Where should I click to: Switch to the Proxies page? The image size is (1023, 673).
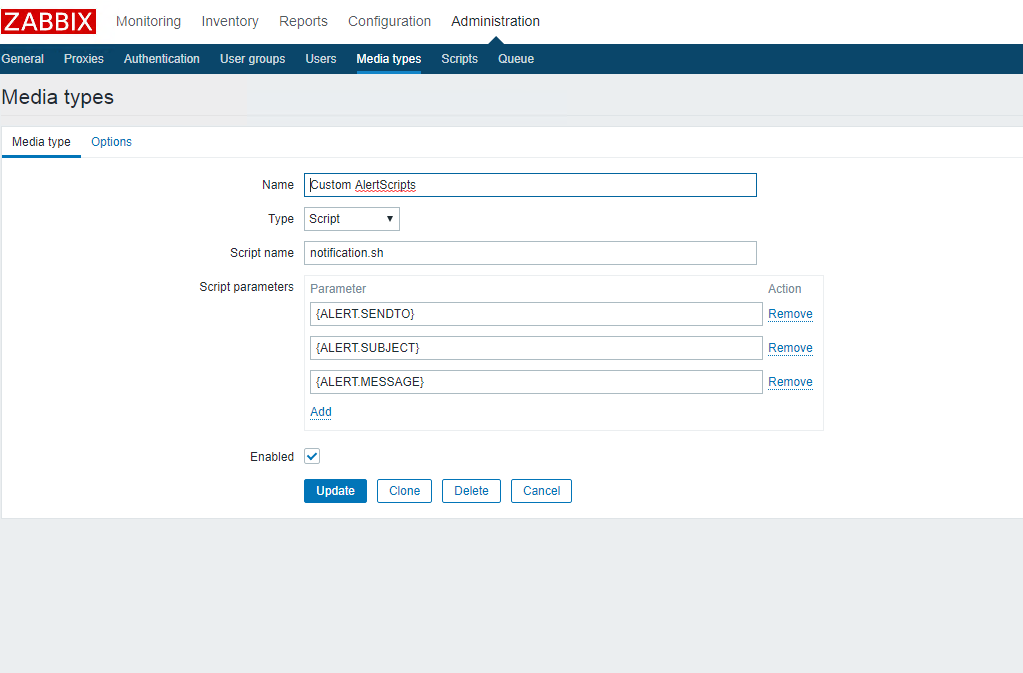coord(83,59)
